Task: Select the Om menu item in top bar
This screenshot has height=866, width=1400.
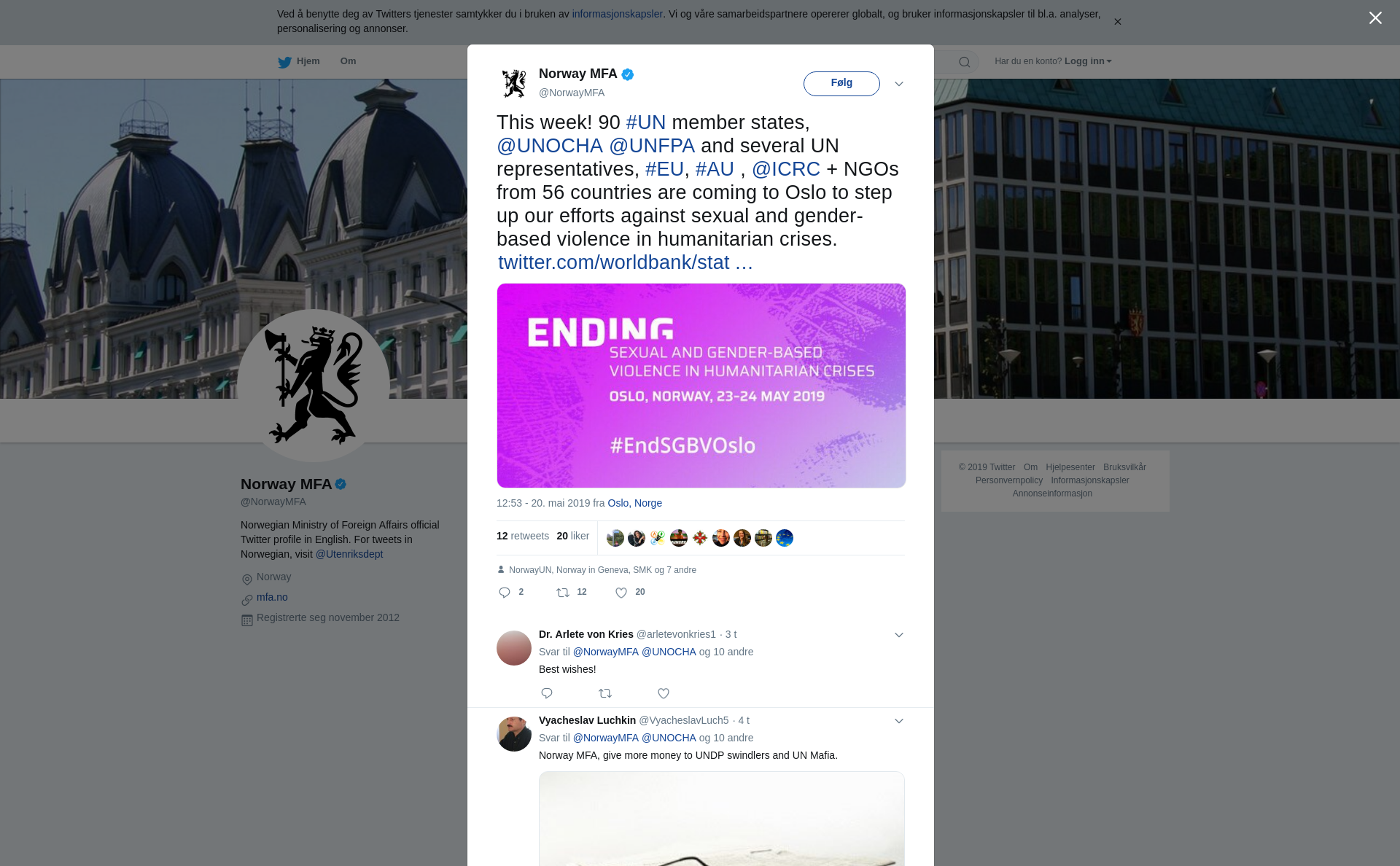Action: 348,61
